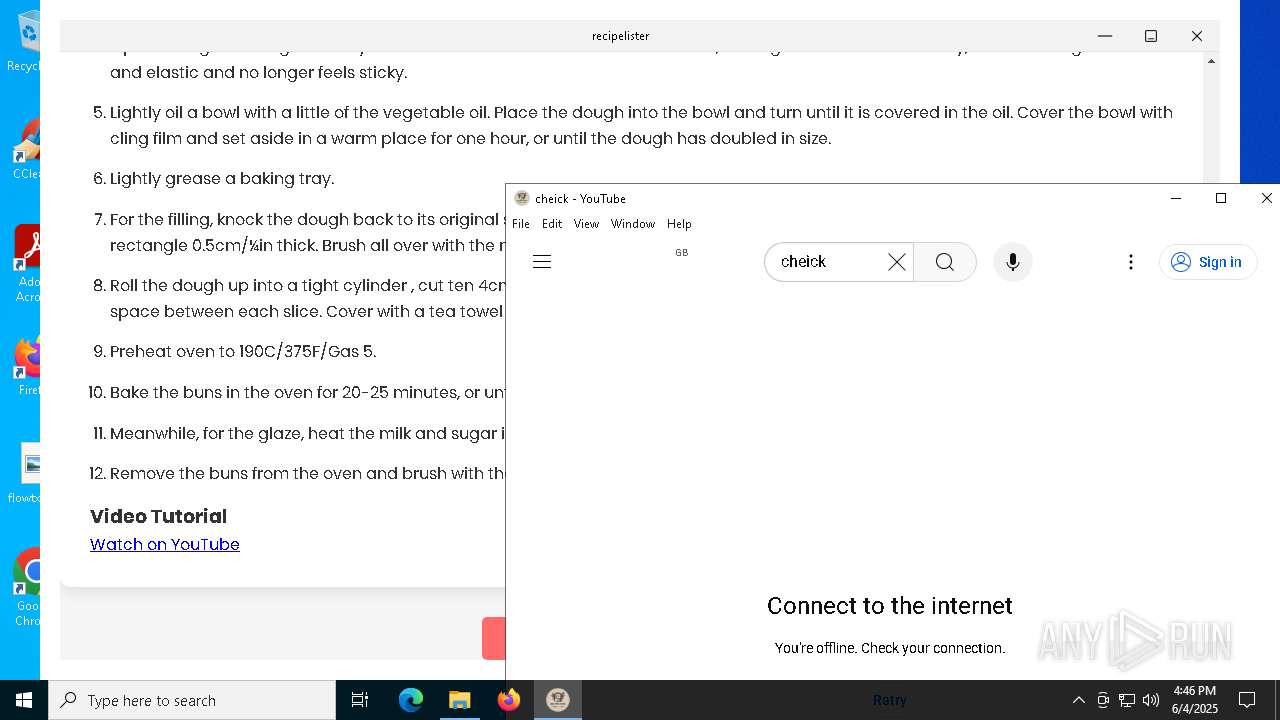This screenshot has height=720, width=1280.
Task: Minimize the recipelister window
Action: [1105, 36]
